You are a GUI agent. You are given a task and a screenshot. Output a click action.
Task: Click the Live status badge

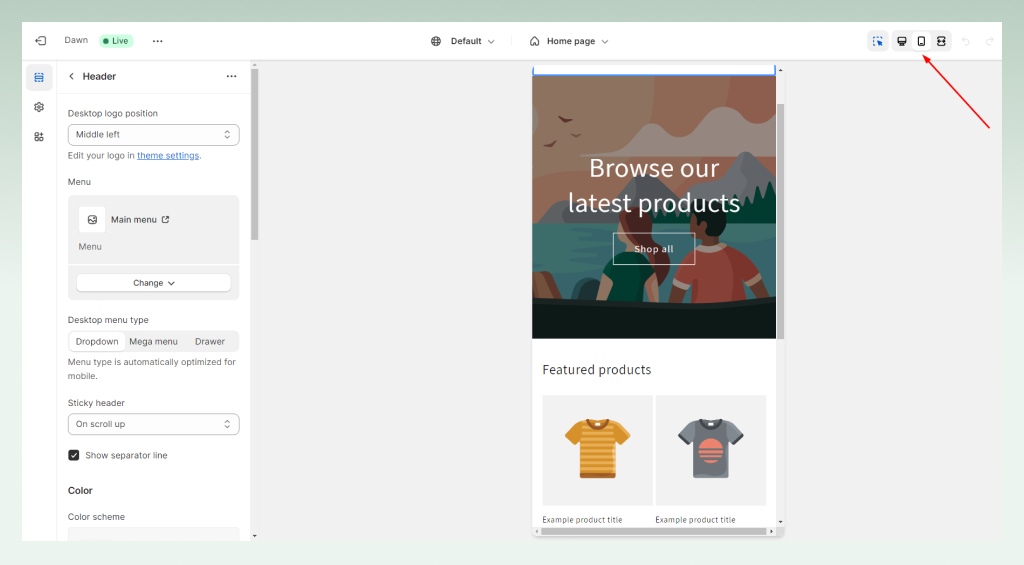tap(116, 40)
